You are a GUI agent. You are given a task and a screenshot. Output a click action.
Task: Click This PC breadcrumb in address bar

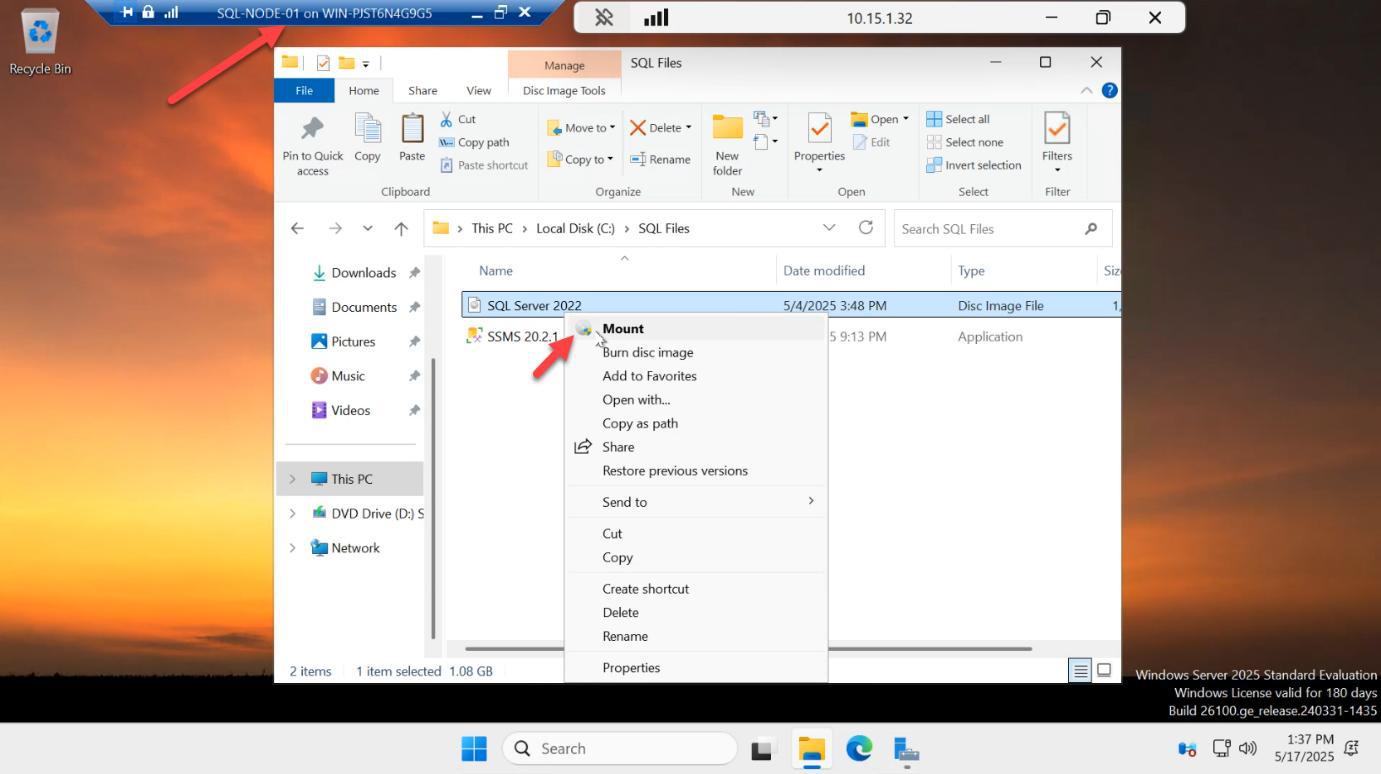[491, 228]
